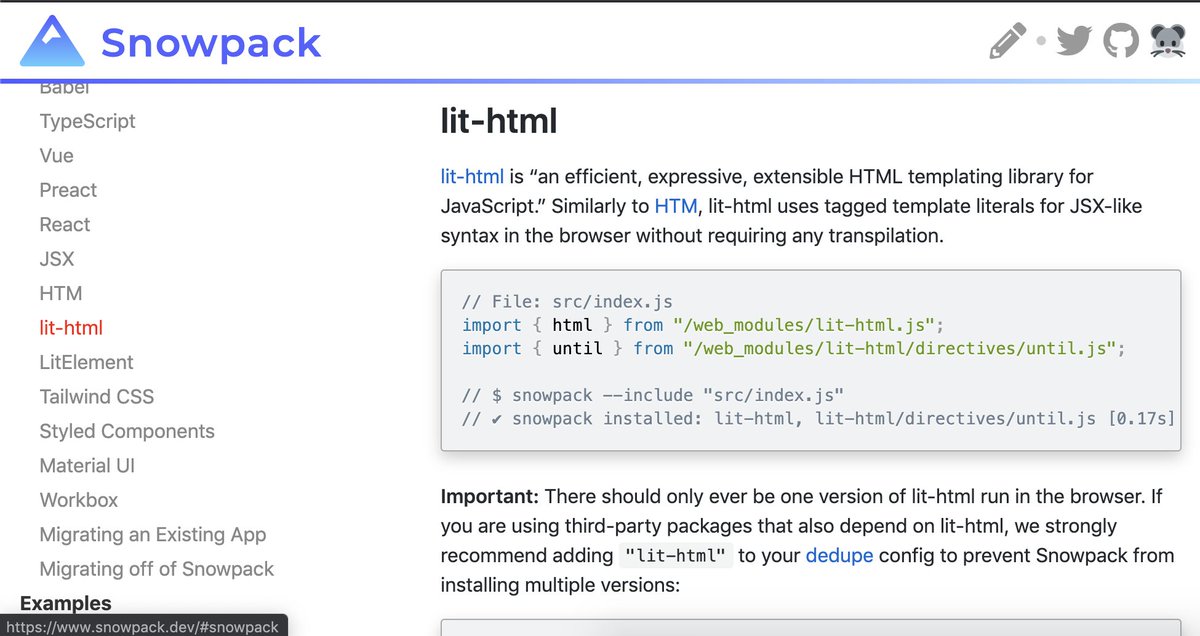Viewport: 1200px width, 636px height.
Task: Click the mouse emoji icon in header
Action: pyautogui.click(x=1168, y=41)
